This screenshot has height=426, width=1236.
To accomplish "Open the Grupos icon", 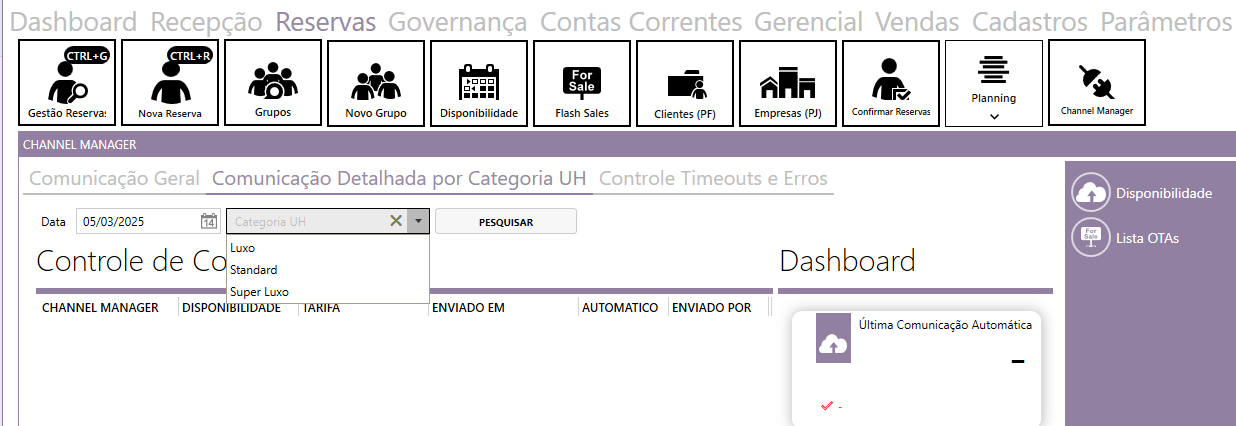I will pyautogui.click(x=273, y=82).
